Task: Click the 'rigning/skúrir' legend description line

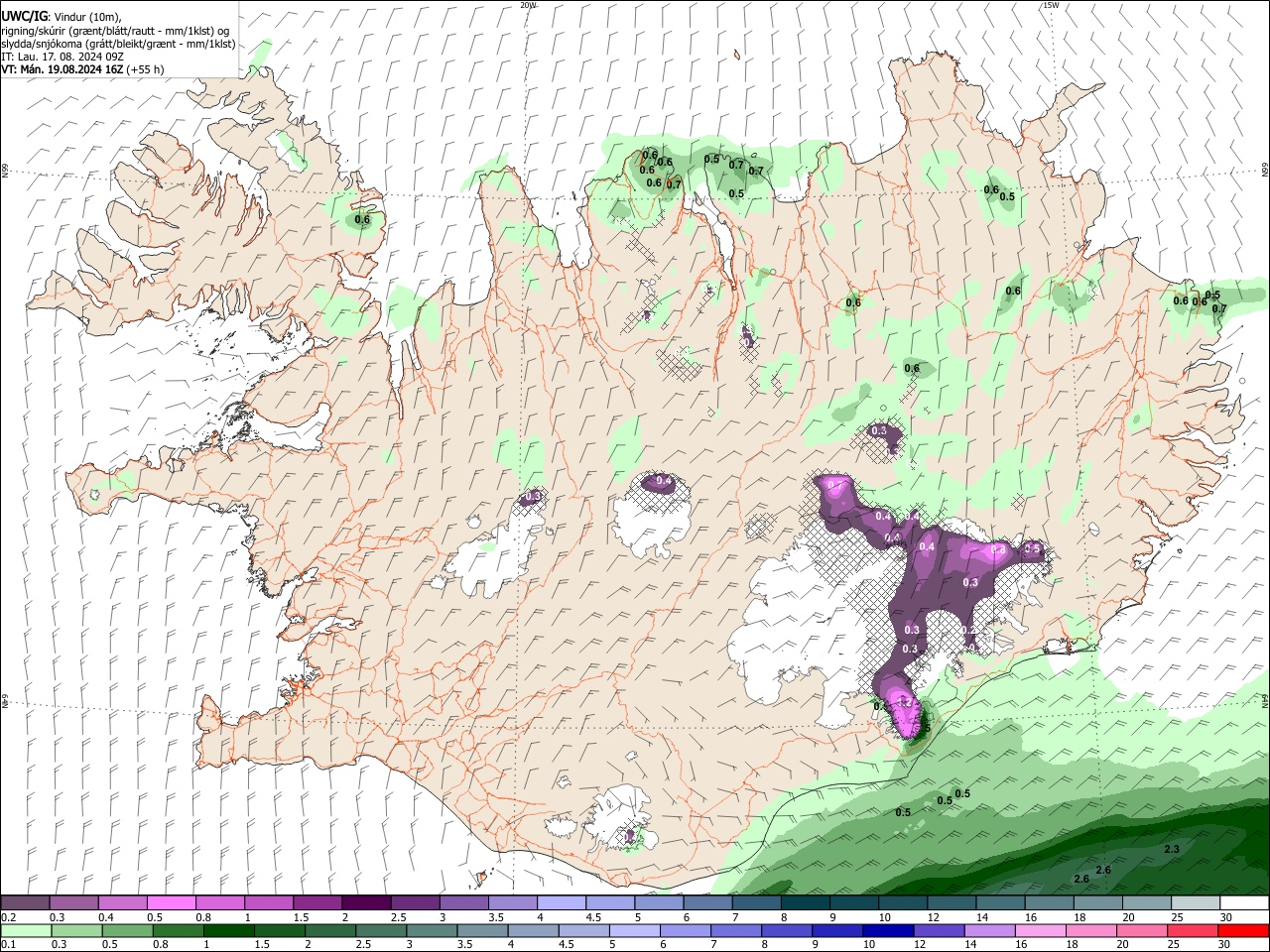Action: coord(115,30)
